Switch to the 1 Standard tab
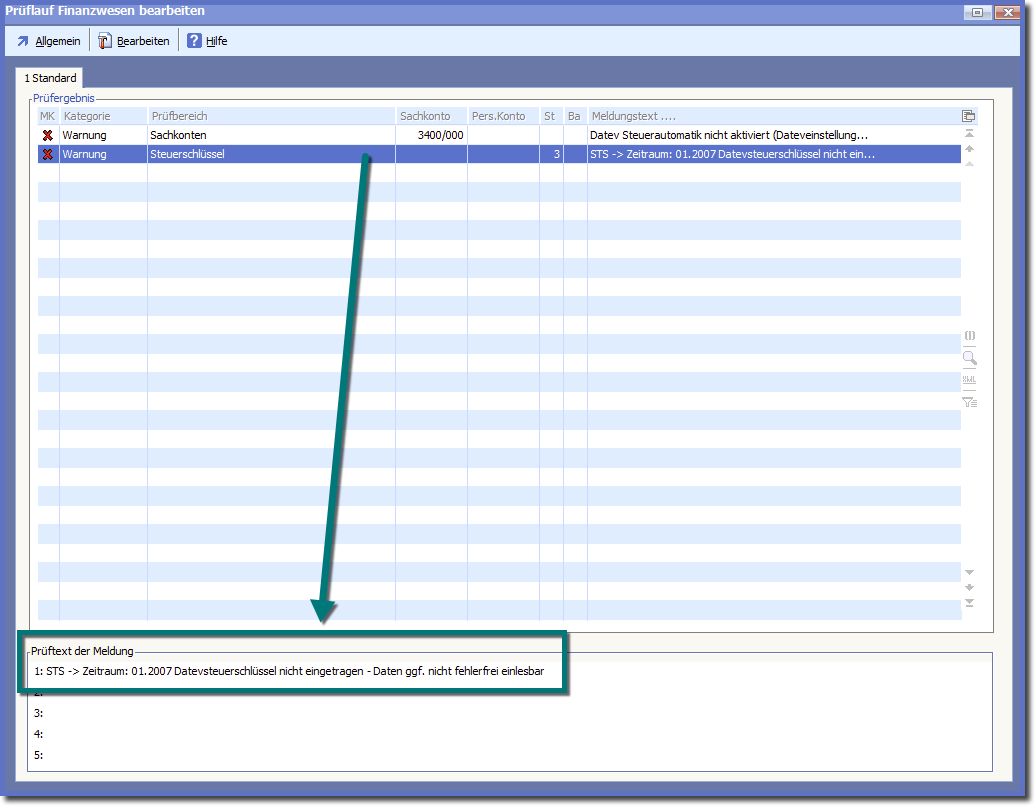 [50, 78]
